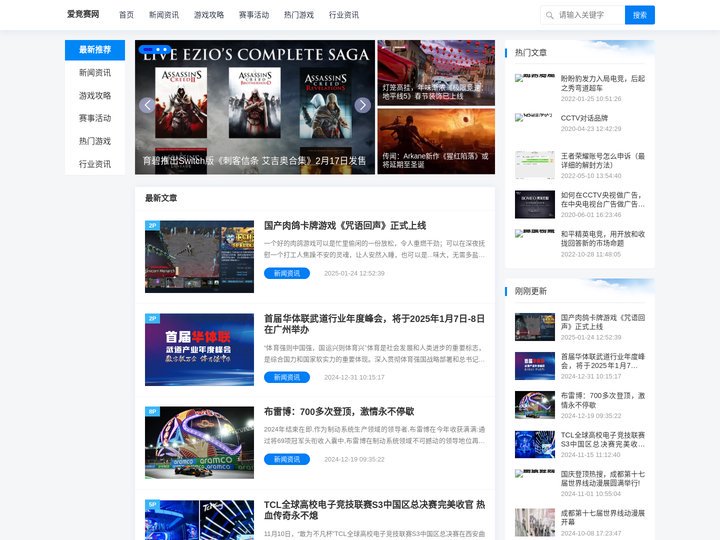Screen dimensions: 720x540
Task: Click 咒语回声 article thumbnail in 最新文章
Action: tap(199, 257)
